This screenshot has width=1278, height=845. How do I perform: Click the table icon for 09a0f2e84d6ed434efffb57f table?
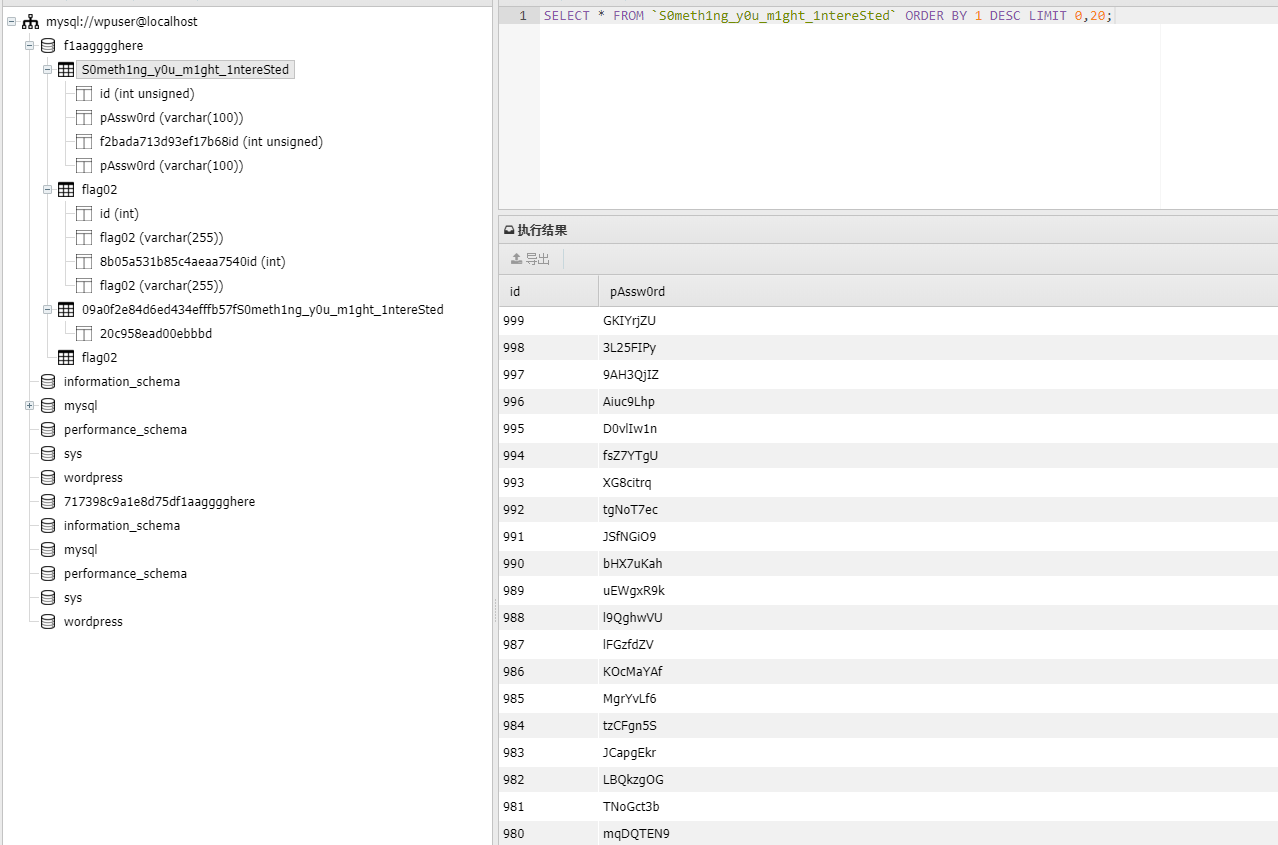[x=66, y=309]
